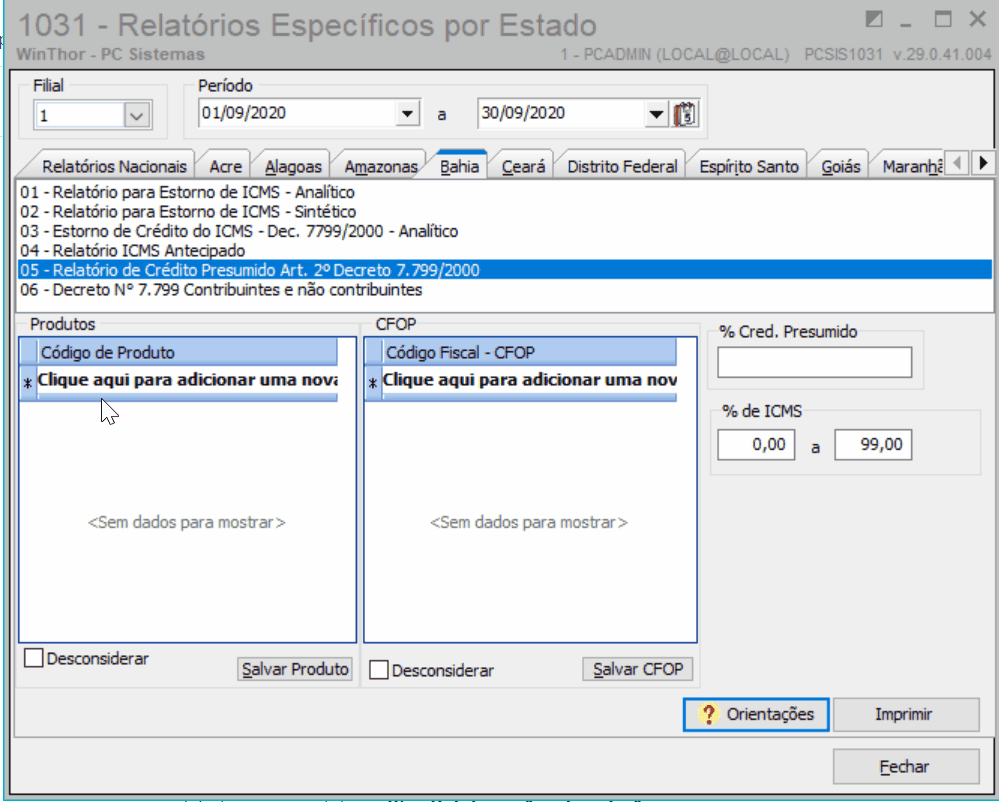The width and height of the screenshot is (999, 802).
Task: Select report 04 Relatório ICMS Antecipado
Action: 505,250
